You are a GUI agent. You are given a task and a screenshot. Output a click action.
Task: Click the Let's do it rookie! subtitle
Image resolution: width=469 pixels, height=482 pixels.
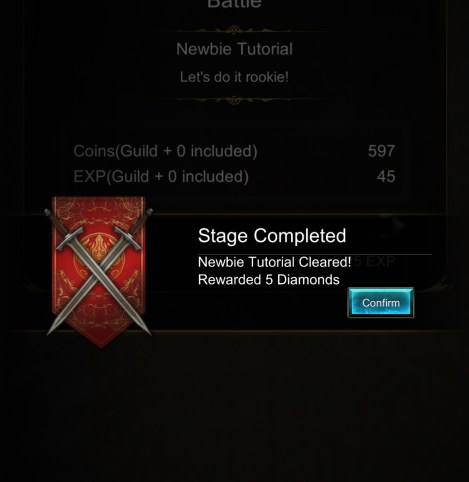(234, 77)
